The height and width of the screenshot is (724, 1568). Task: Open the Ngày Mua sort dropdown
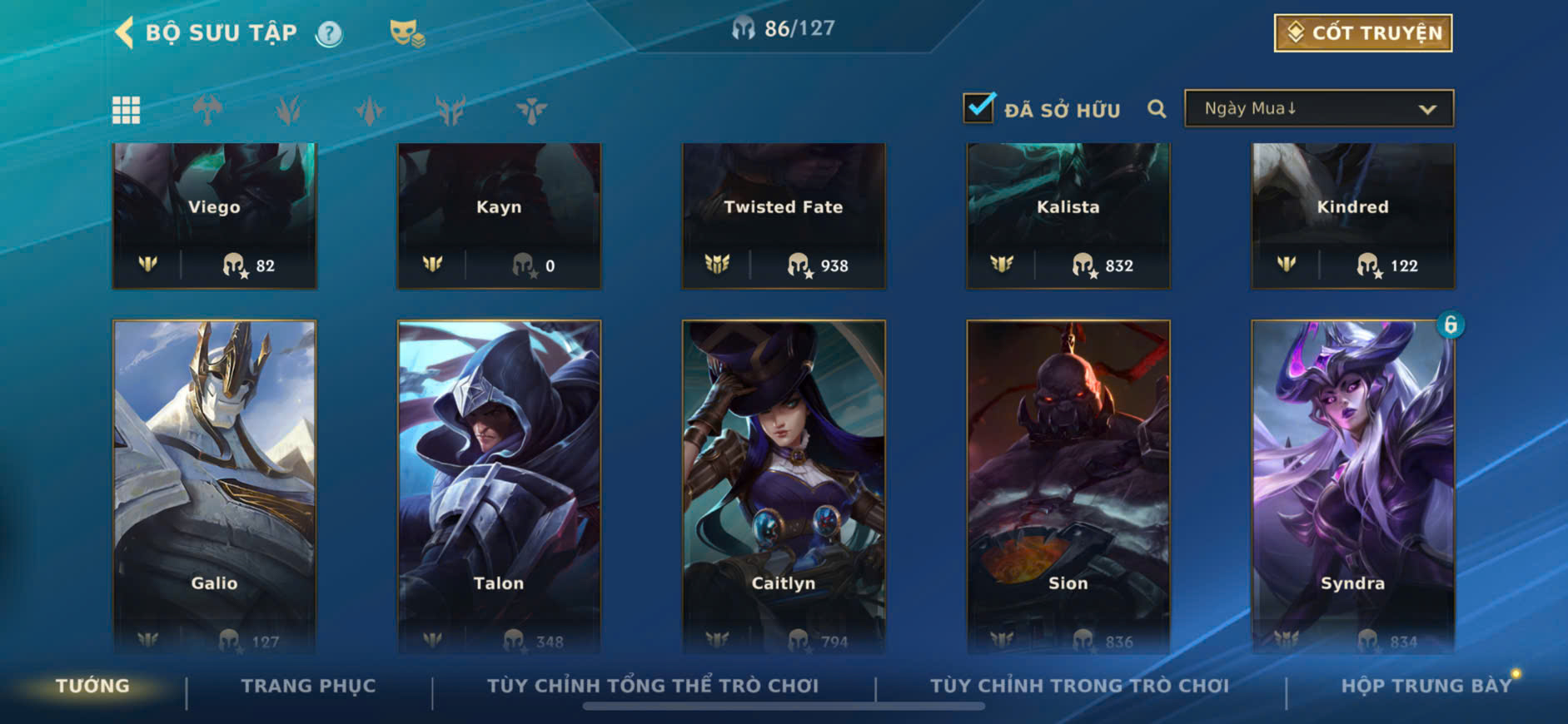[x=1319, y=109]
